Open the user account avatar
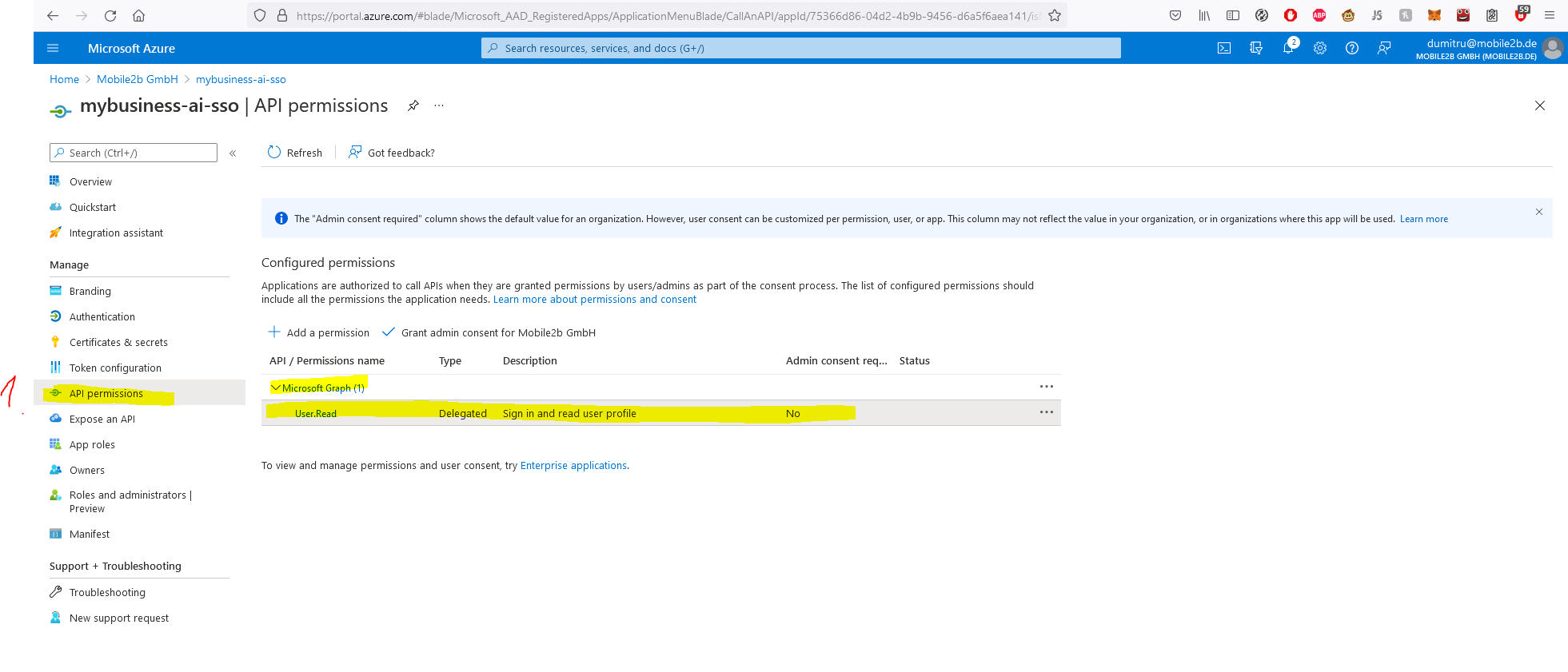 point(1552,49)
